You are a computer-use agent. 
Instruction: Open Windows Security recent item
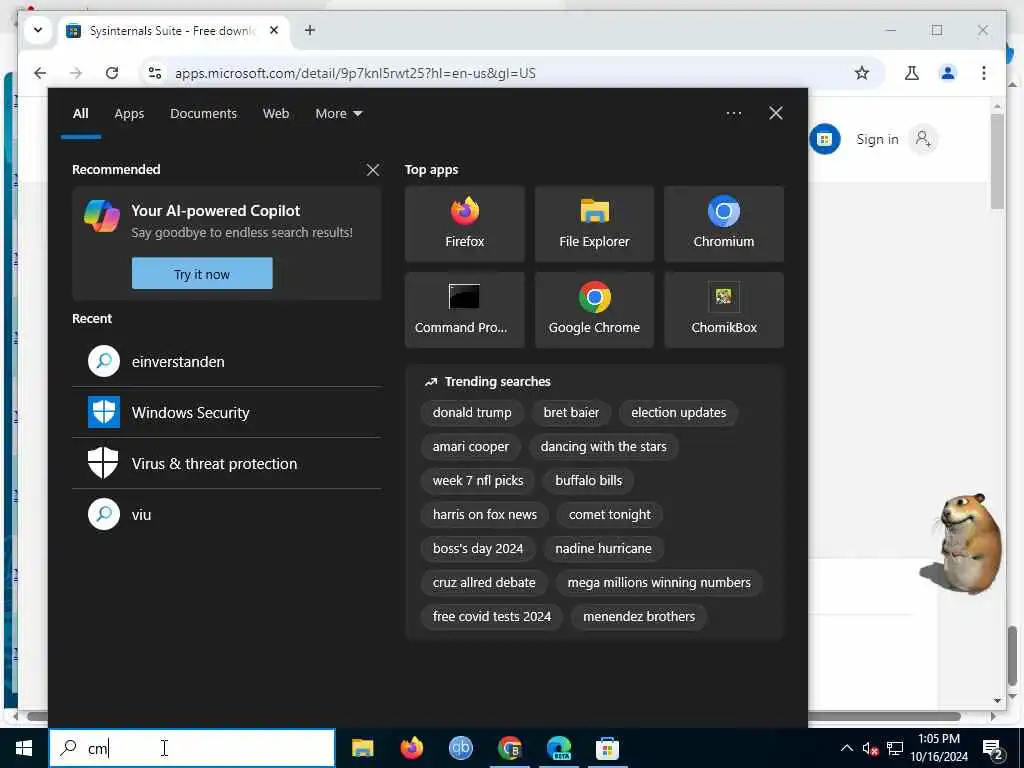[x=227, y=413]
